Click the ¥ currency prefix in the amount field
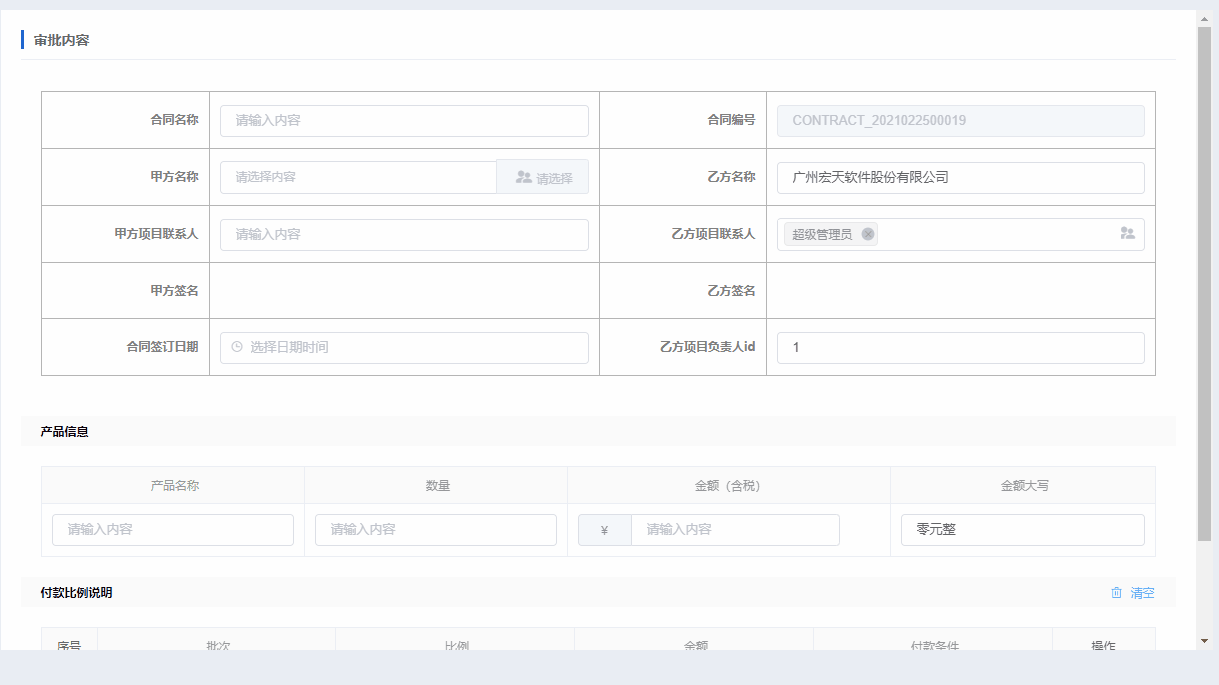The height and width of the screenshot is (685, 1219). 604,530
